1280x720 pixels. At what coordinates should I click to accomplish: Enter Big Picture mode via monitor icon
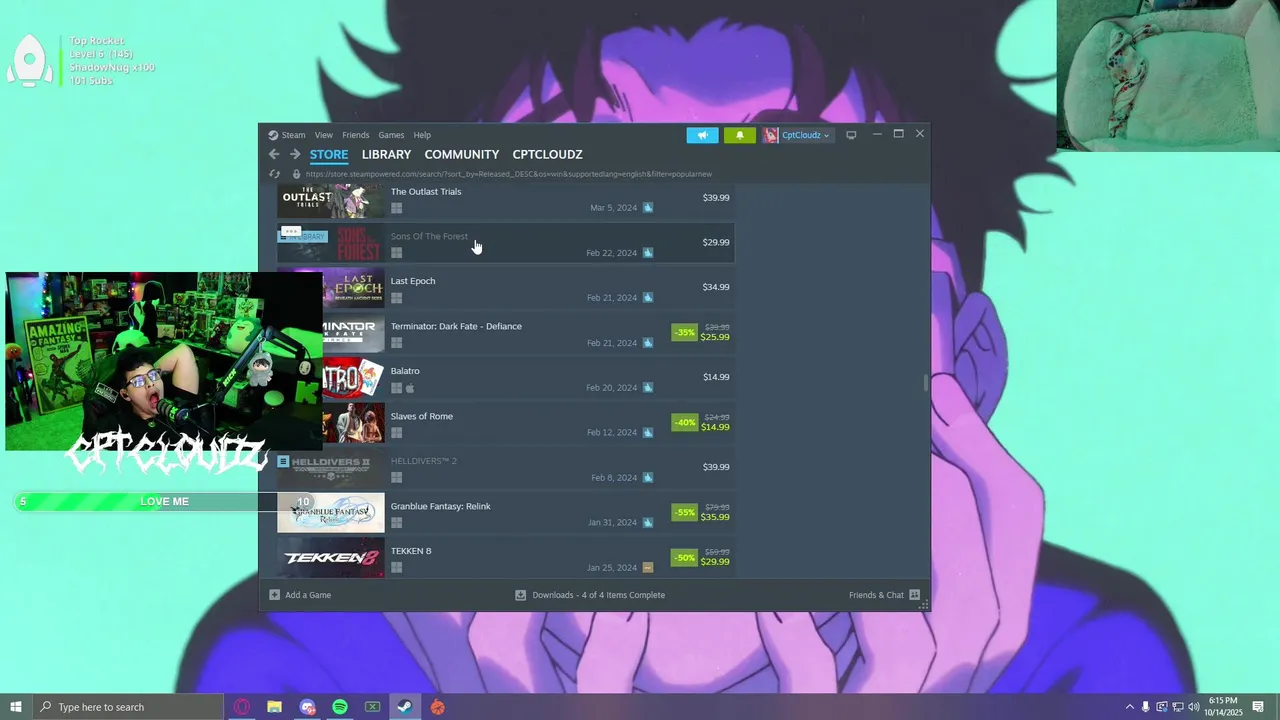851,135
